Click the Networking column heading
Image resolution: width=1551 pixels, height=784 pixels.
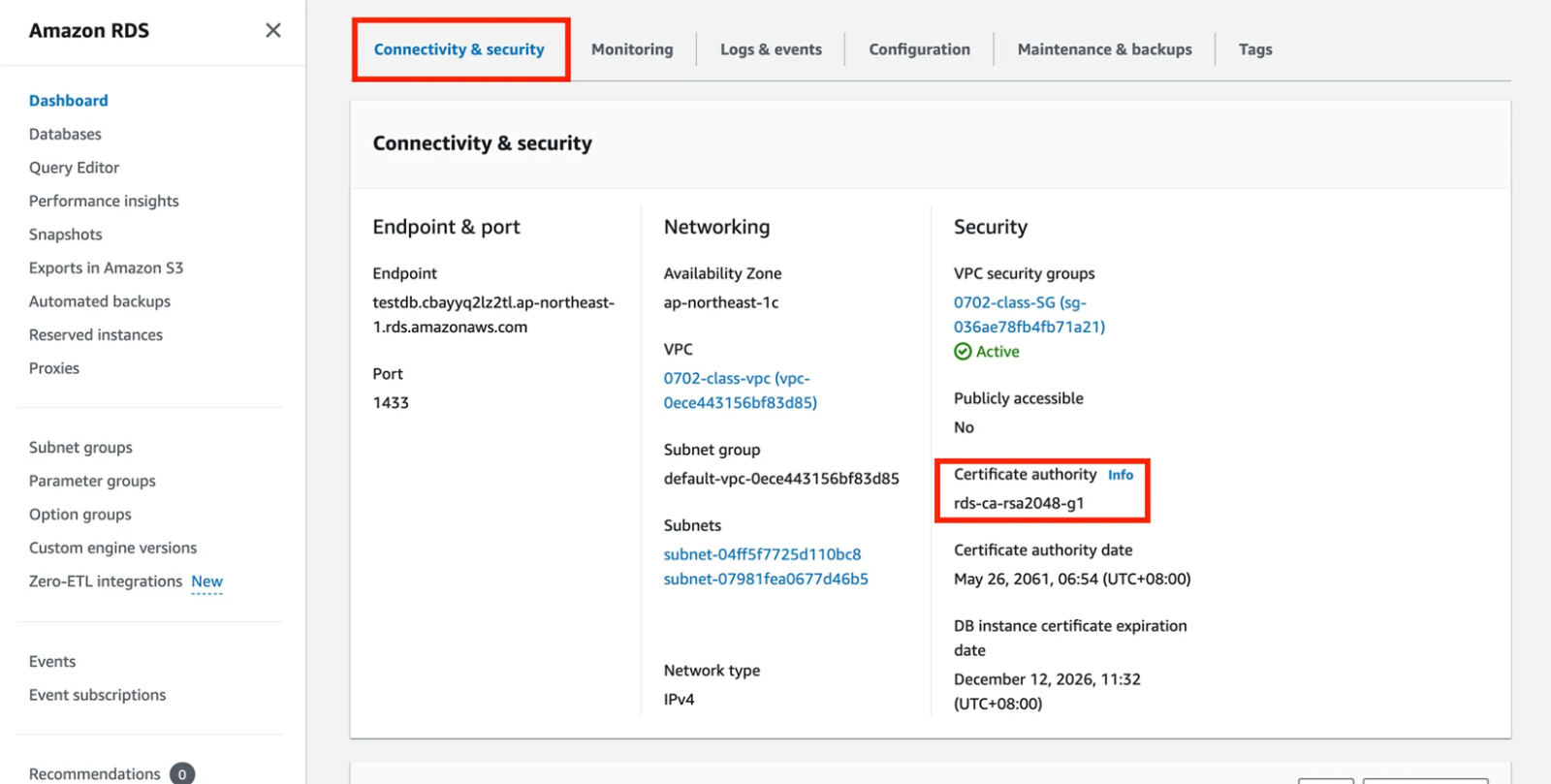pos(716,227)
